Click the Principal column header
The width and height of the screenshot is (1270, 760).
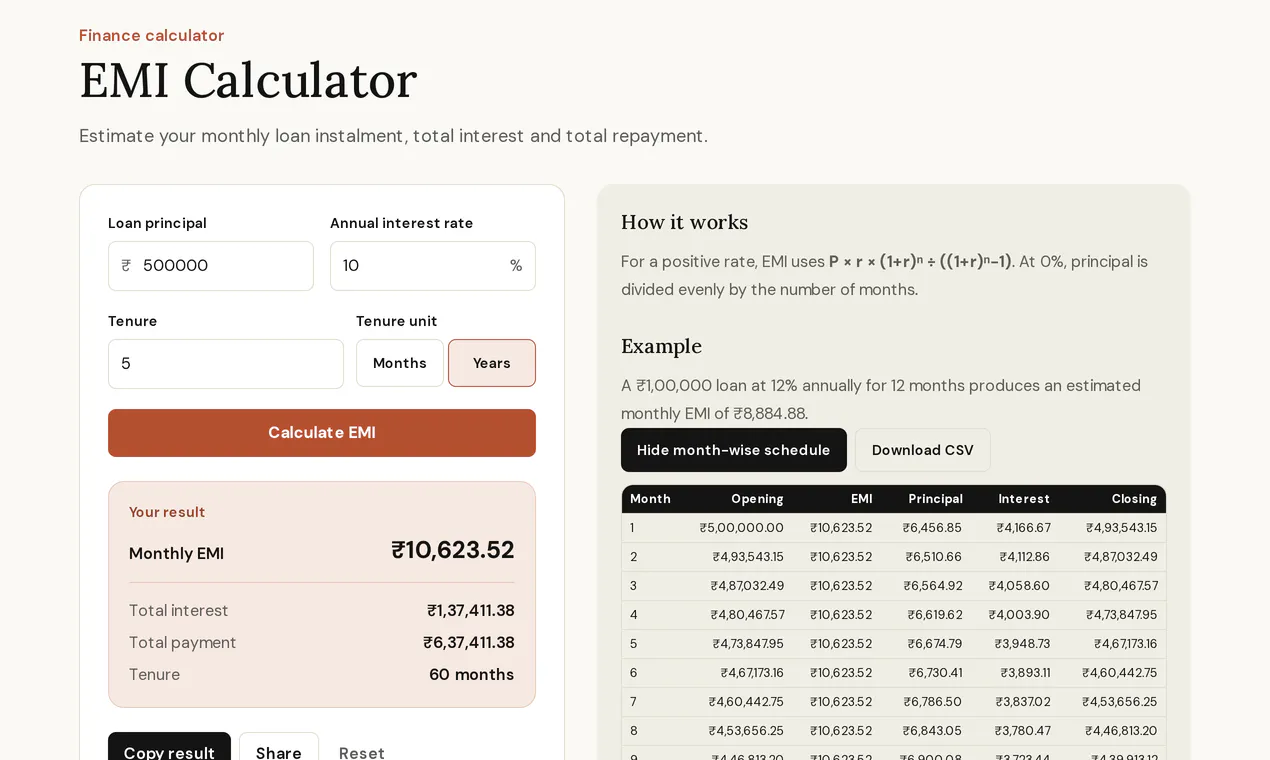click(936, 499)
